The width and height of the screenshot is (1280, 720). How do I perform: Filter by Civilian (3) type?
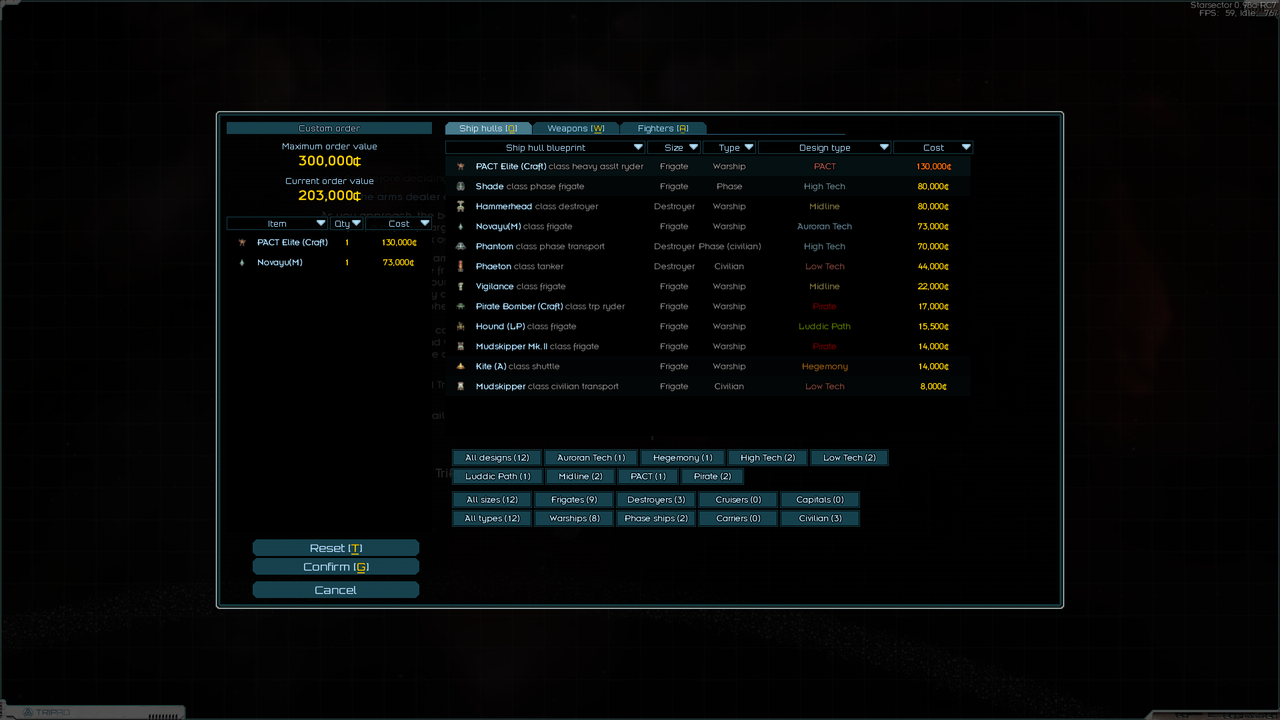[x=820, y=518]
